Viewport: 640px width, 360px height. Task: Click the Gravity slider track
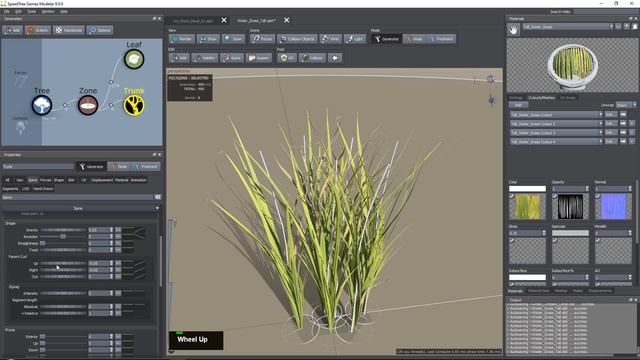(x=63, y=230)
